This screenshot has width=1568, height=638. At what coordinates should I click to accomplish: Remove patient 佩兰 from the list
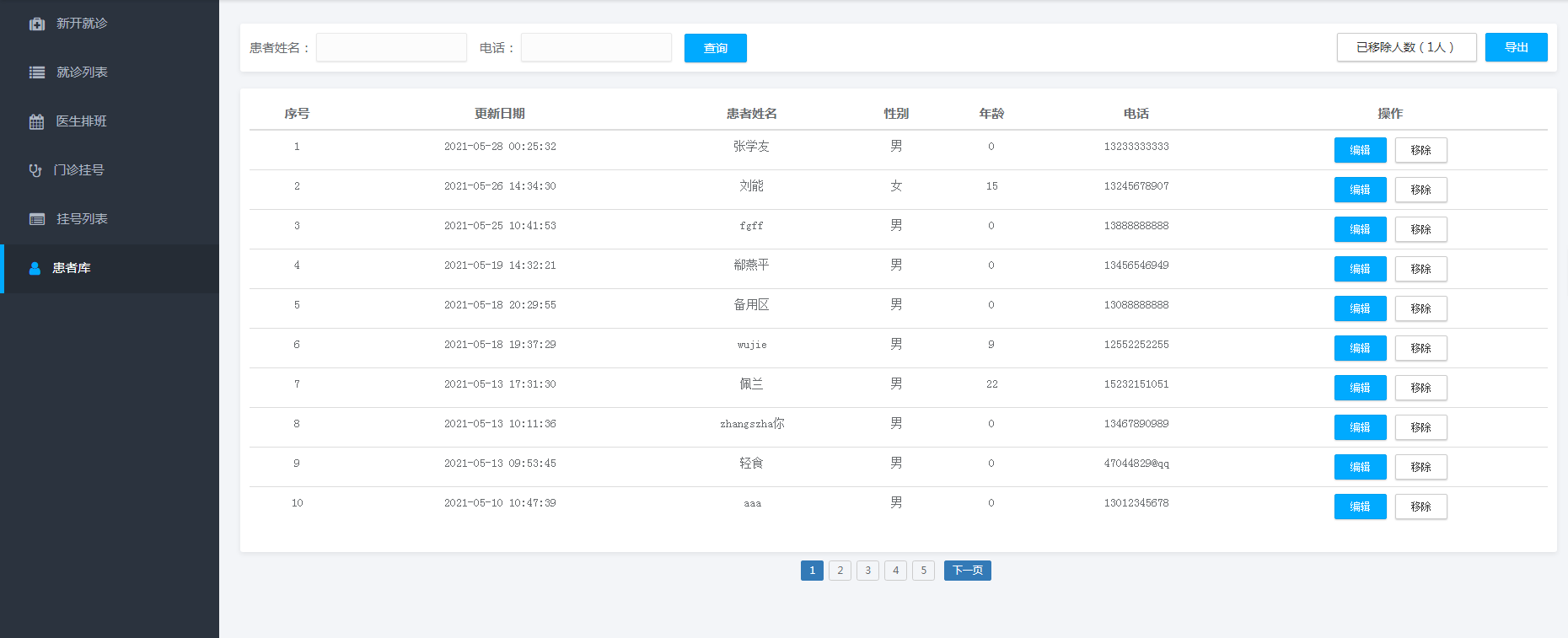coord(1420,388)
